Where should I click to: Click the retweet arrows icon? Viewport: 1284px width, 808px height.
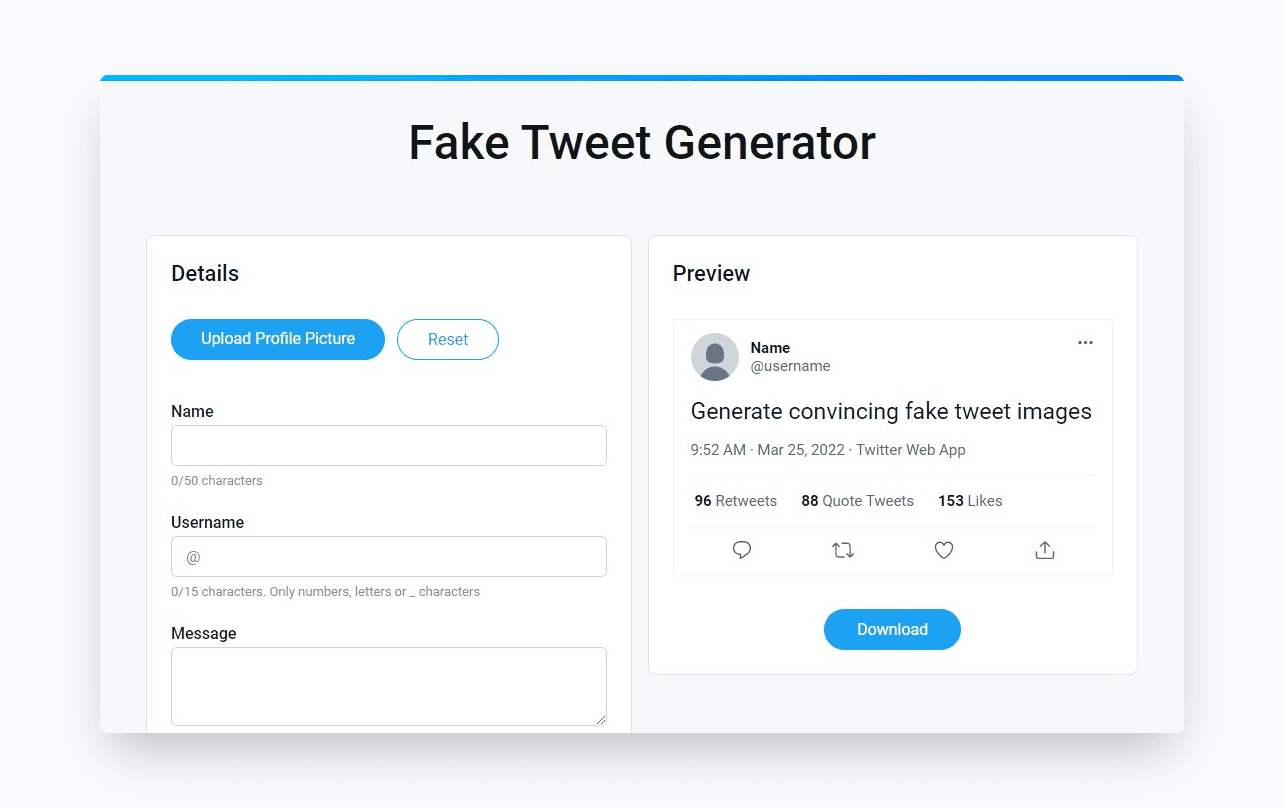tap(843, 550)
